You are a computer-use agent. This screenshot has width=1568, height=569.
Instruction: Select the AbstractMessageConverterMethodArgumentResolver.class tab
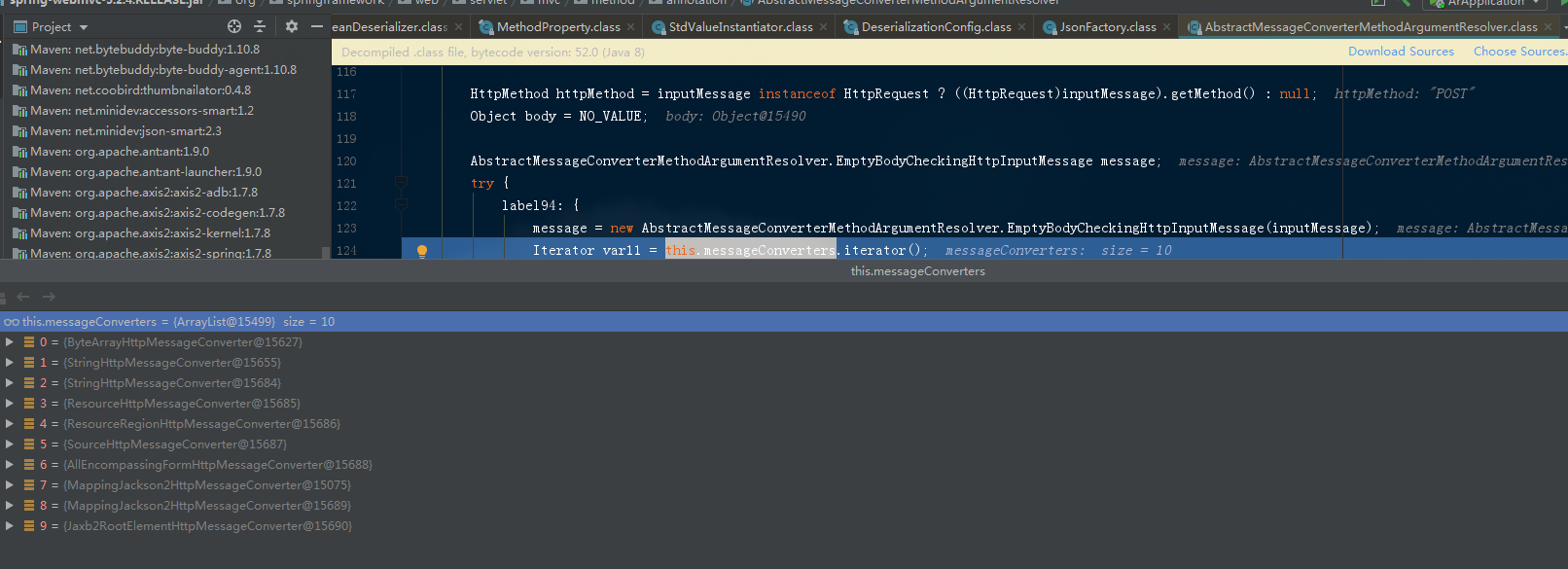click(1372, 27)
